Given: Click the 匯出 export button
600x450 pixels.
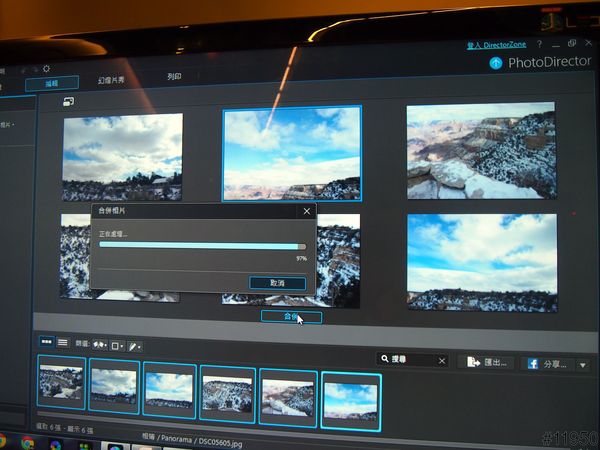Looking at the screenshot, I should (x=487, y=362).
